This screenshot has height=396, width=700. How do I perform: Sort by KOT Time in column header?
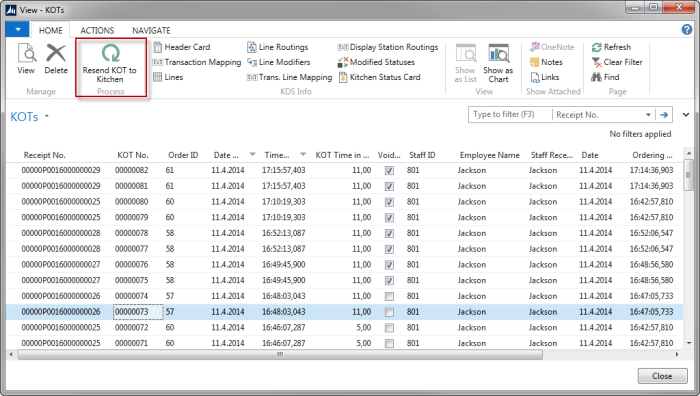(x=342, y=155)
